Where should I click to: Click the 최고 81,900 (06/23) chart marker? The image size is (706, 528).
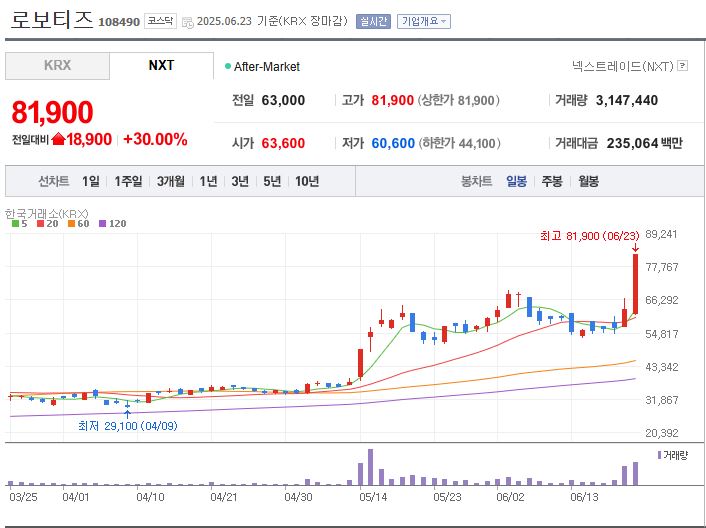pyautogui.click(x=589, y=236)
